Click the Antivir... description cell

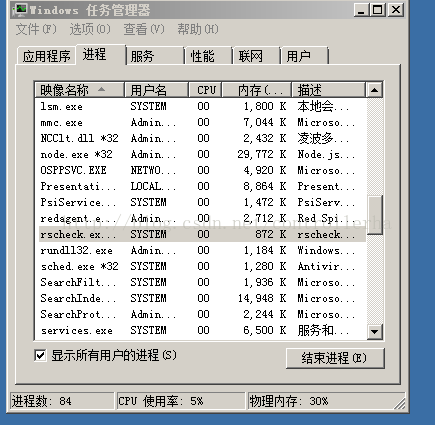[x=326, y=266]
